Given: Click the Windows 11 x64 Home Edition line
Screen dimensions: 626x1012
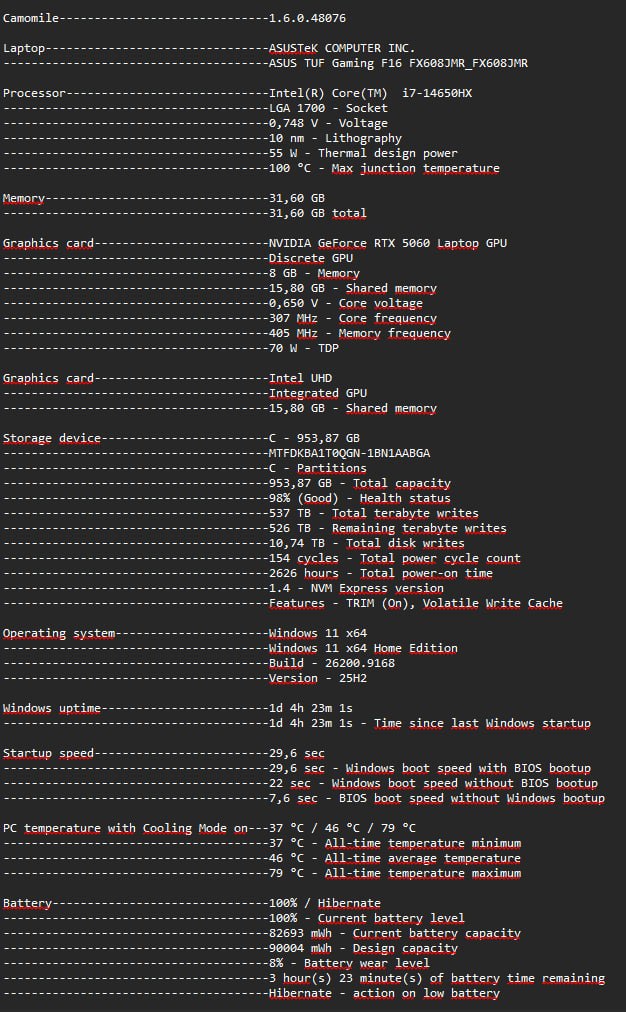Looking at the screenshot, I should [363, 648].
